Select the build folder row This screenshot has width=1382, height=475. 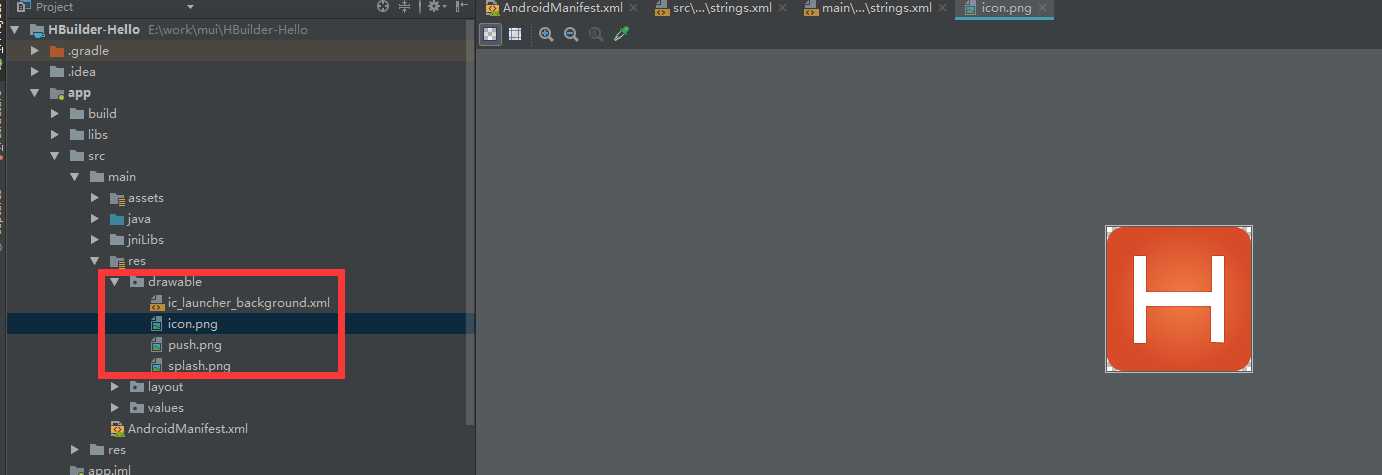pos(236,114)
